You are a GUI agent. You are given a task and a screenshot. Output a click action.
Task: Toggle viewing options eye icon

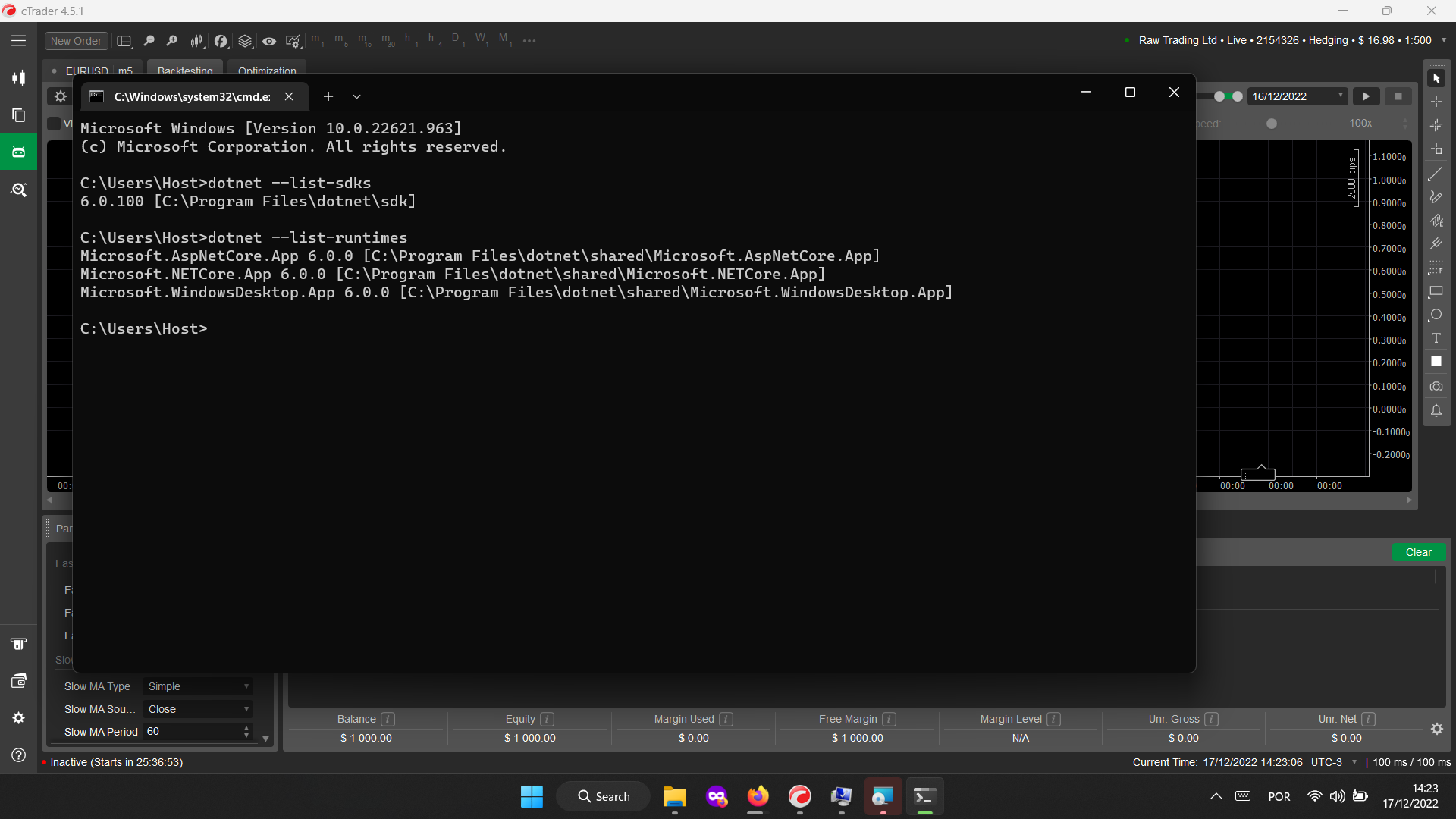tap(269, 41)
